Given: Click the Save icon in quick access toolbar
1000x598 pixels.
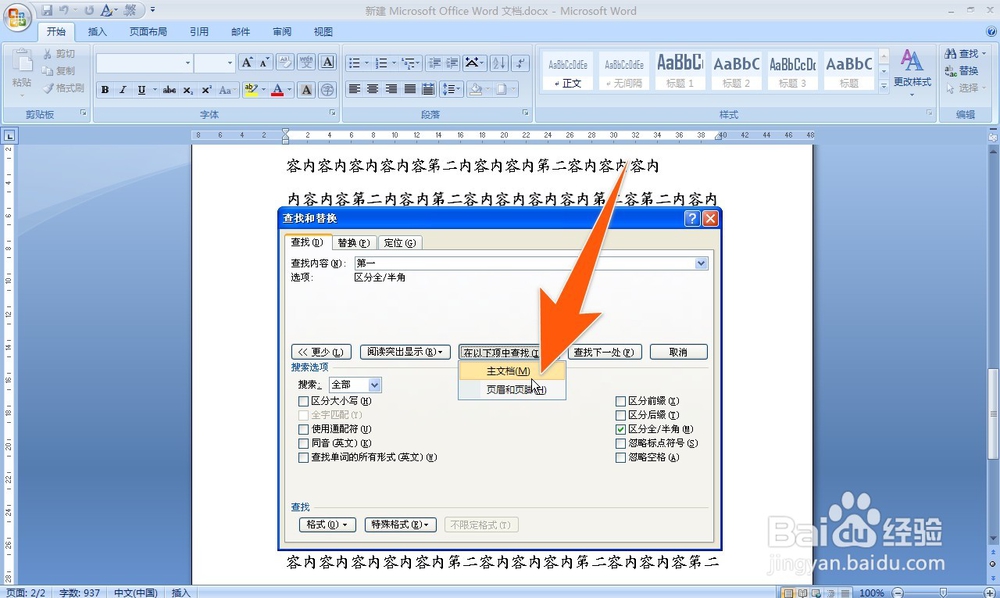Looking at the screenshot, I should coord(47,10).
